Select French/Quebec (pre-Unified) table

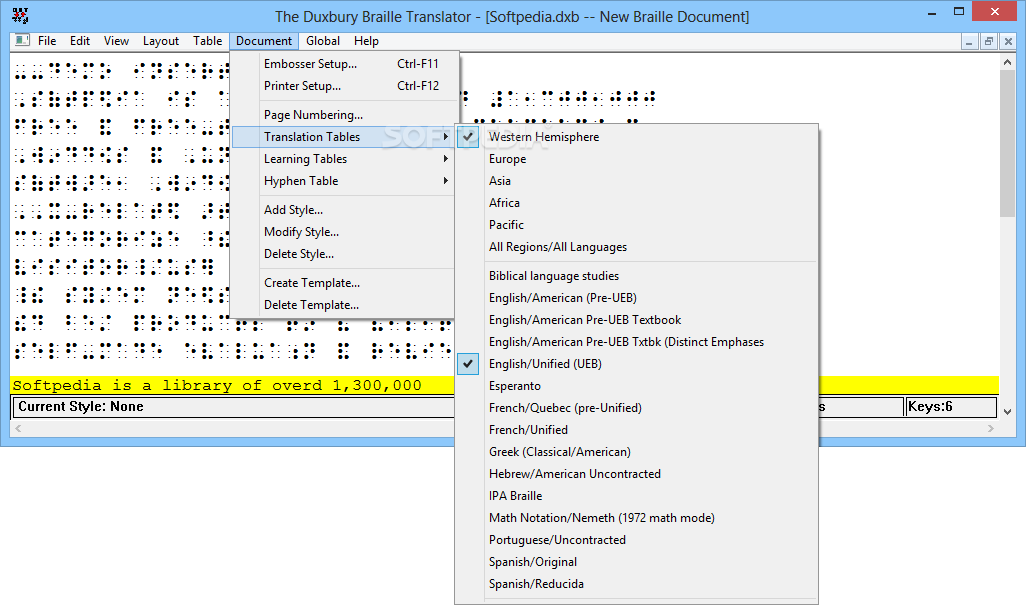636,408
